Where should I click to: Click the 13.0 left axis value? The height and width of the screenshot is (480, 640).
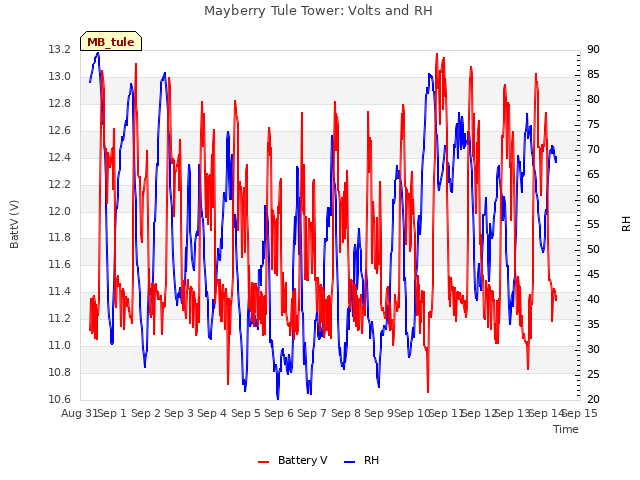pyautogui.click(x=60, y=77)
